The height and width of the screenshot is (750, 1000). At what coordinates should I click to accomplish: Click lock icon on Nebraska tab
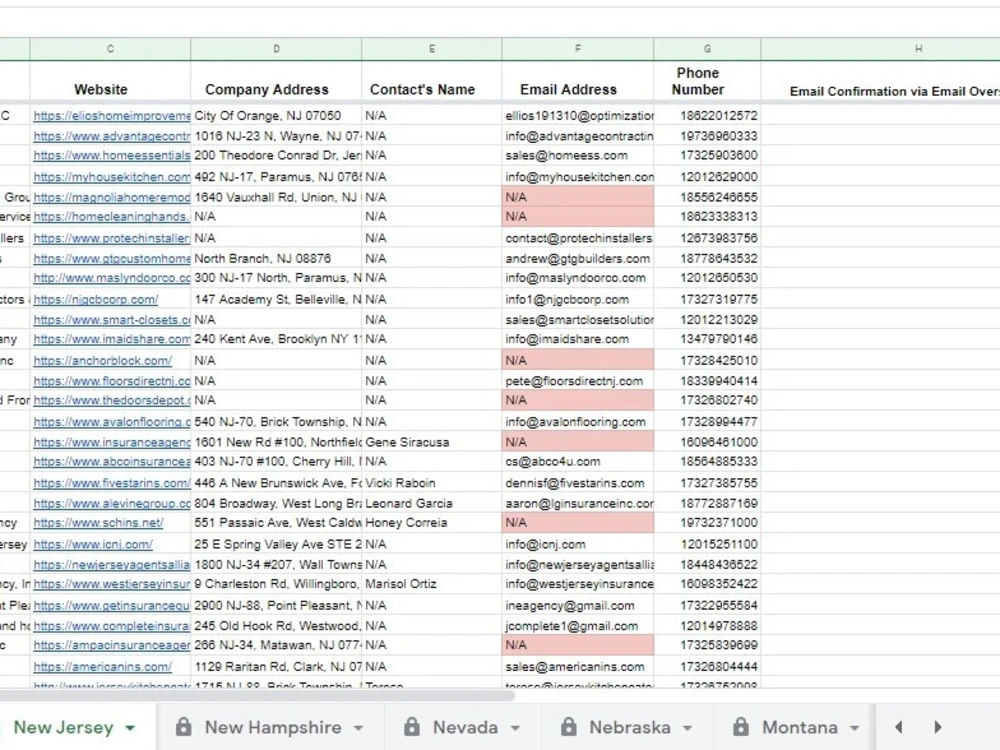[568, 726]
